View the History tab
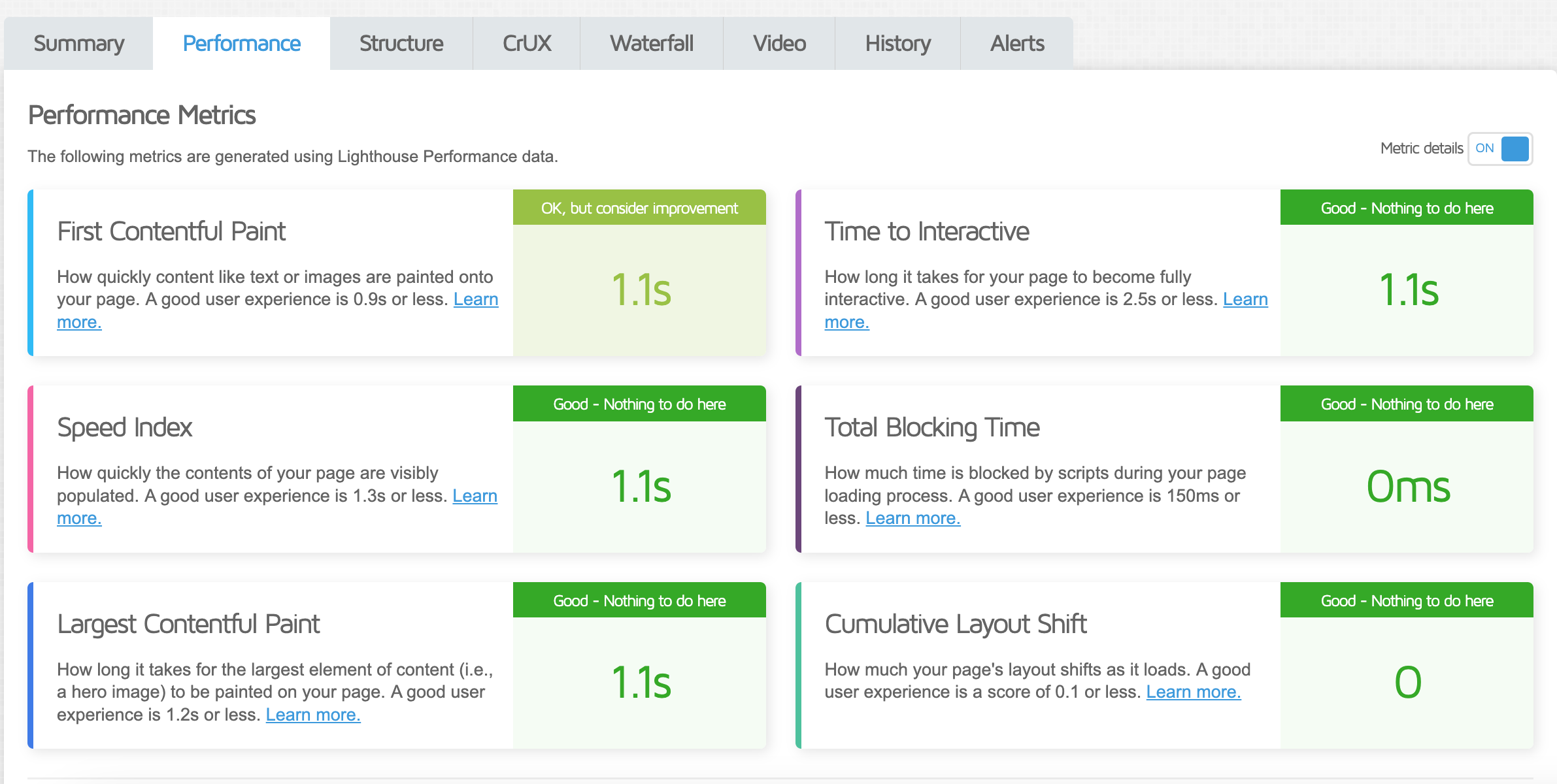Viewport: 1557px width, 784px height. pos(897,43)
